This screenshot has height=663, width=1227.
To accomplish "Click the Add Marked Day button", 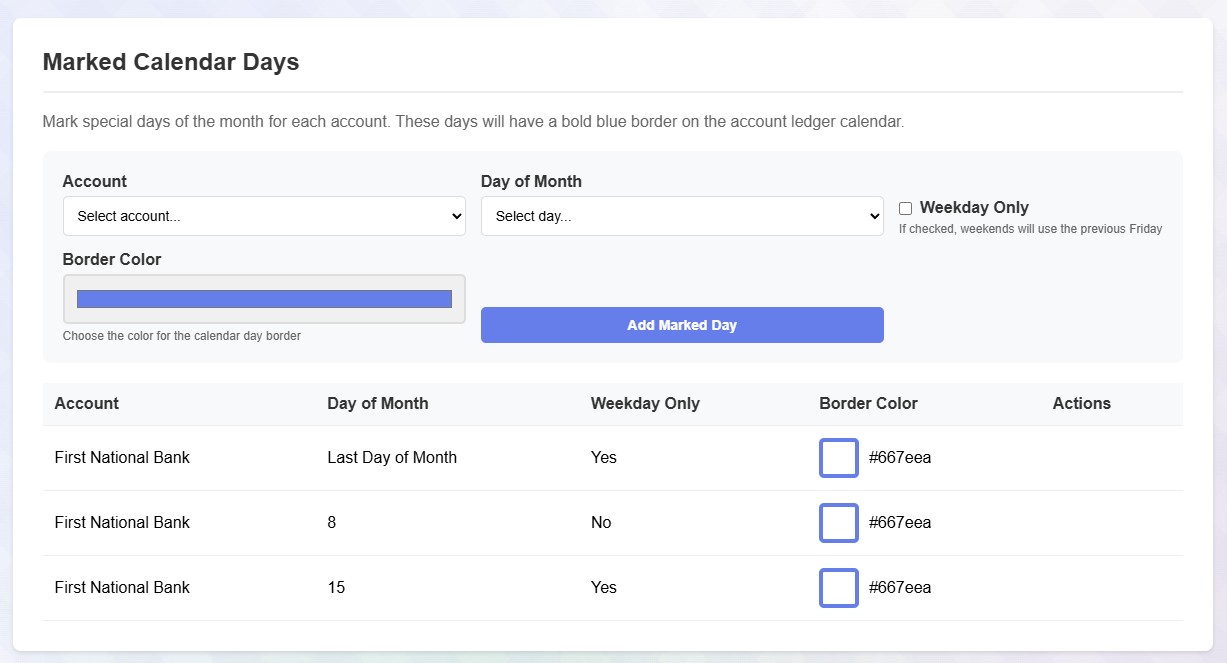I will click(682, 325).
